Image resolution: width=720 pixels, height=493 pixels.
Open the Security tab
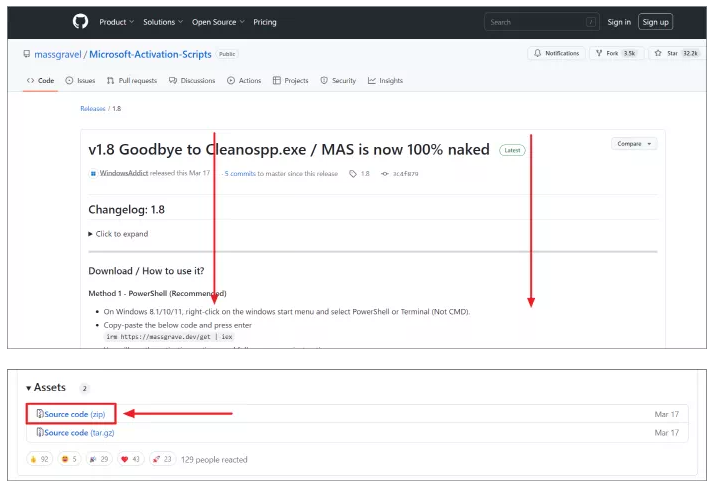click(338, 80)
